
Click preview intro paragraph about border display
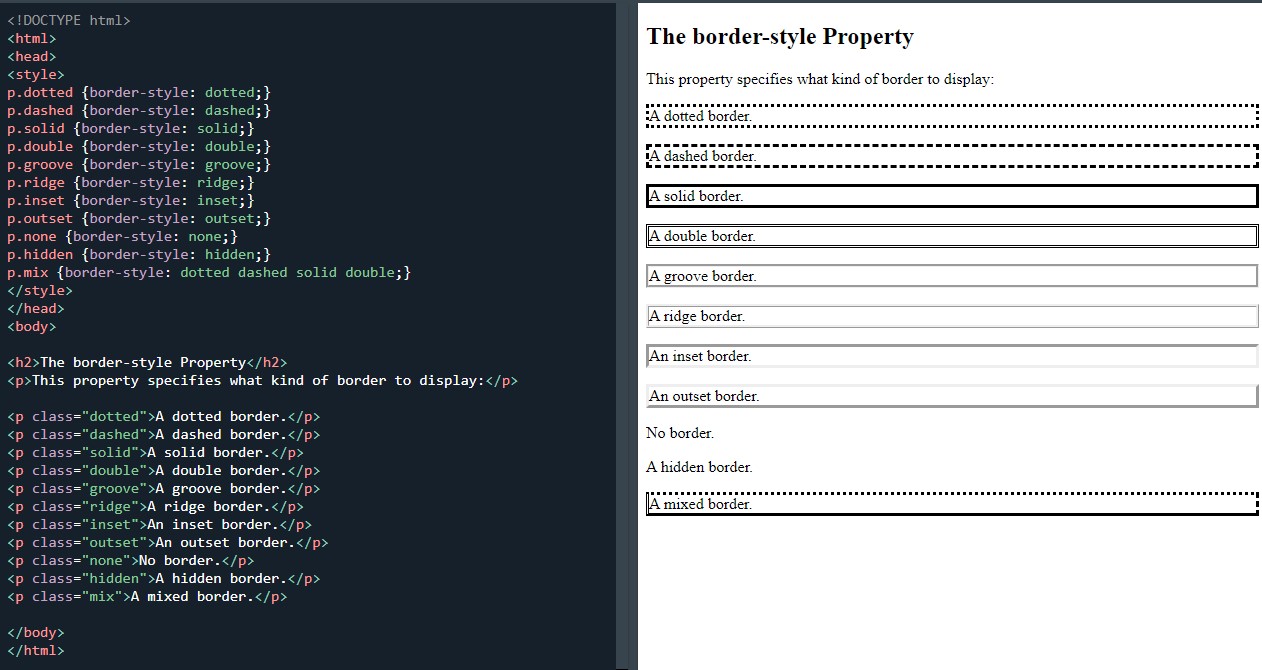[x=820, y=79]
